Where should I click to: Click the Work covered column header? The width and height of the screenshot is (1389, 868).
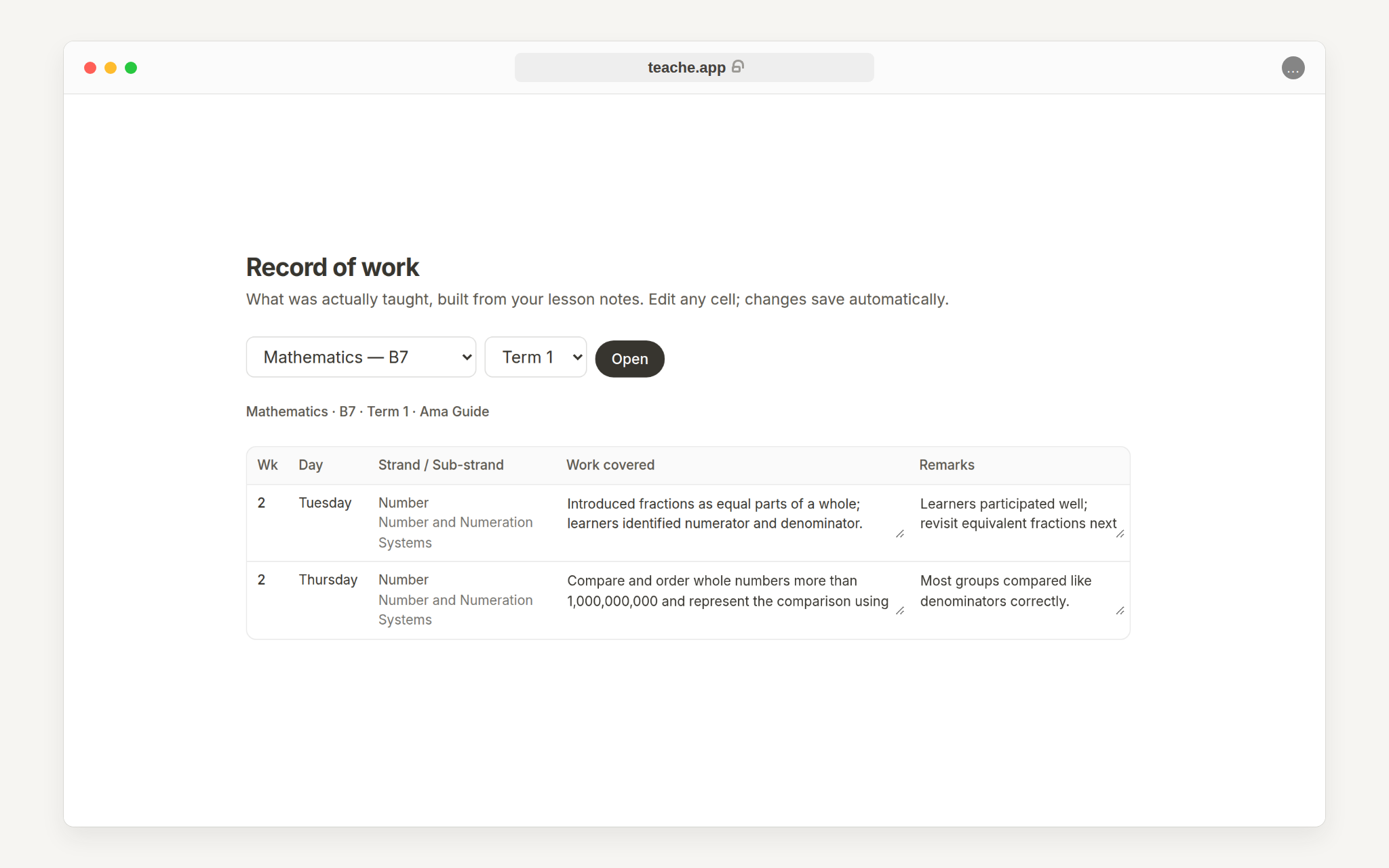[x=610, y=465]
